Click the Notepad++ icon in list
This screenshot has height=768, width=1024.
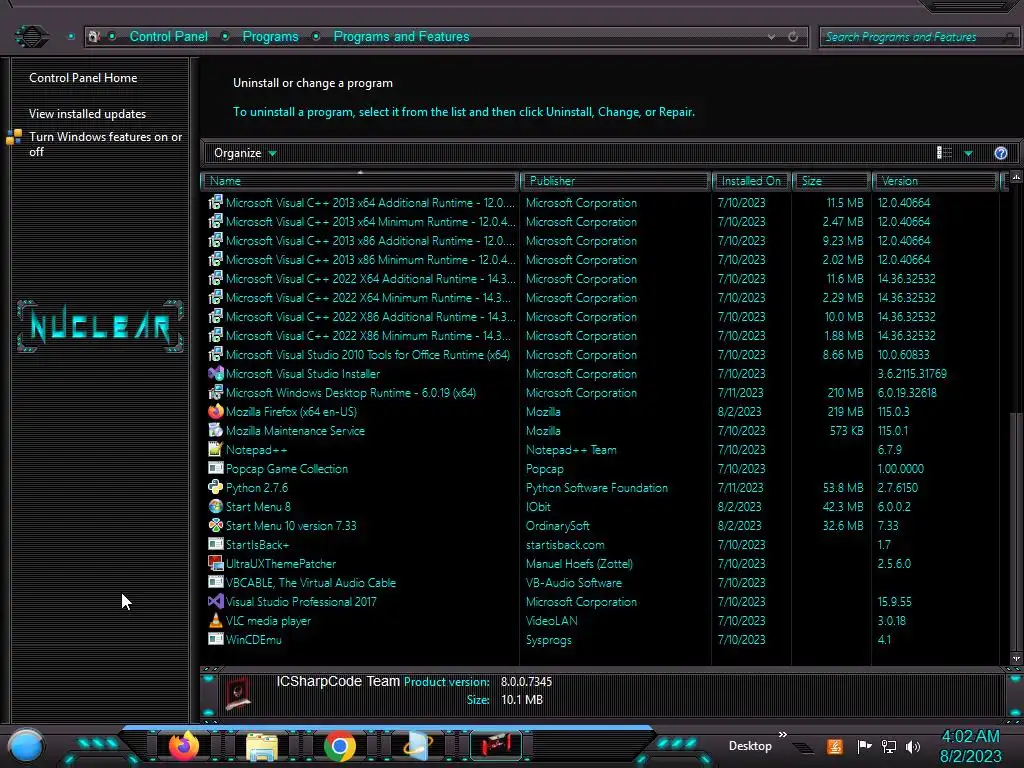(216, 449)
